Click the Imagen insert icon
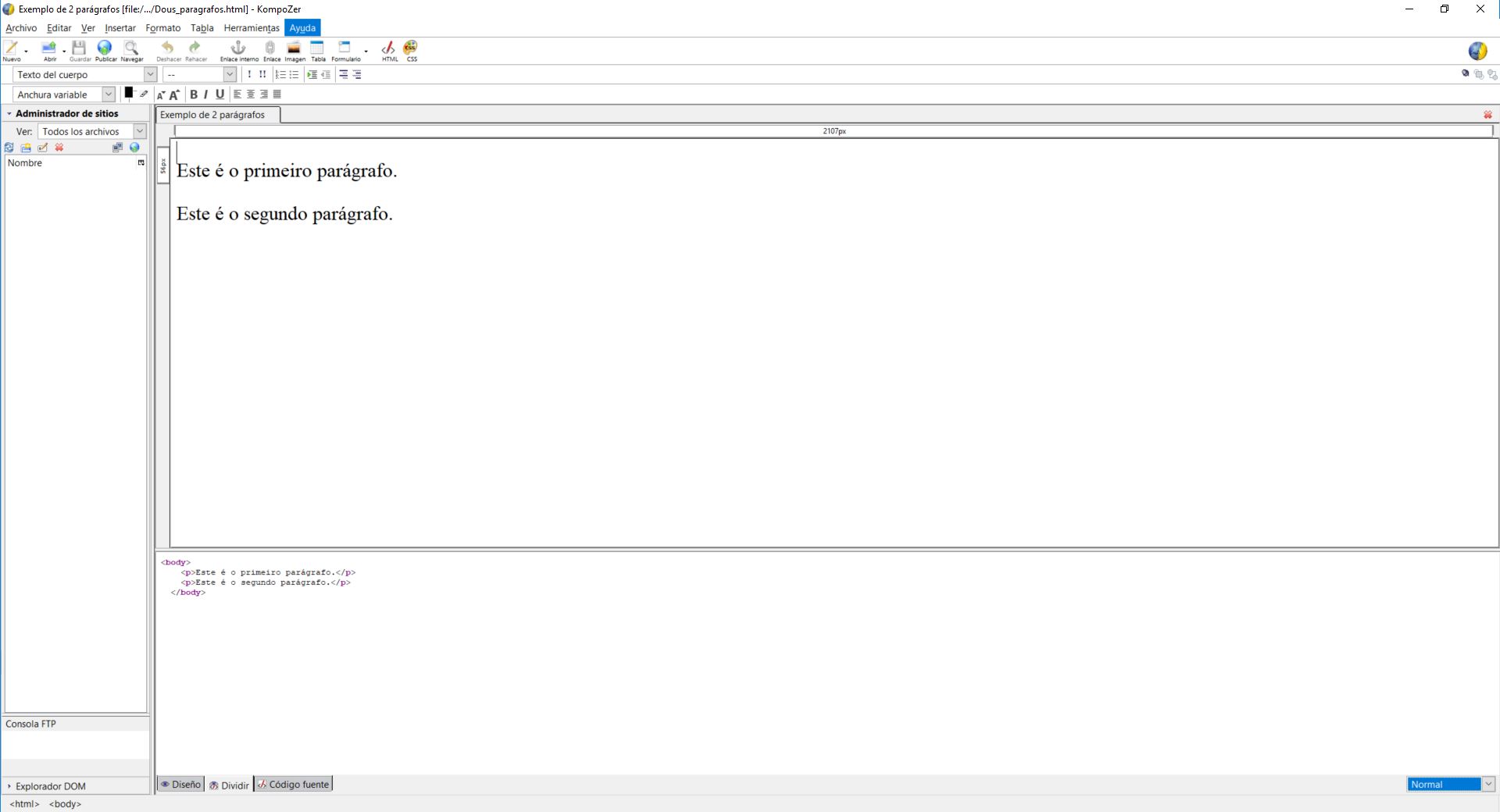Image resolution: width=1500 pixels, height=812 pixels. (x=294, y=48)
